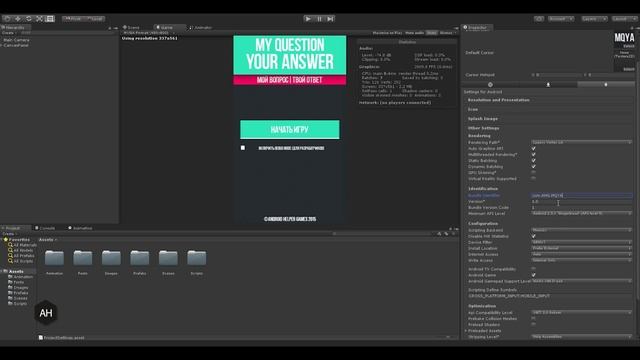Viewport: 640px width, 360px height.
Task: Switch to the Animation tab
Action: point(80,228)
